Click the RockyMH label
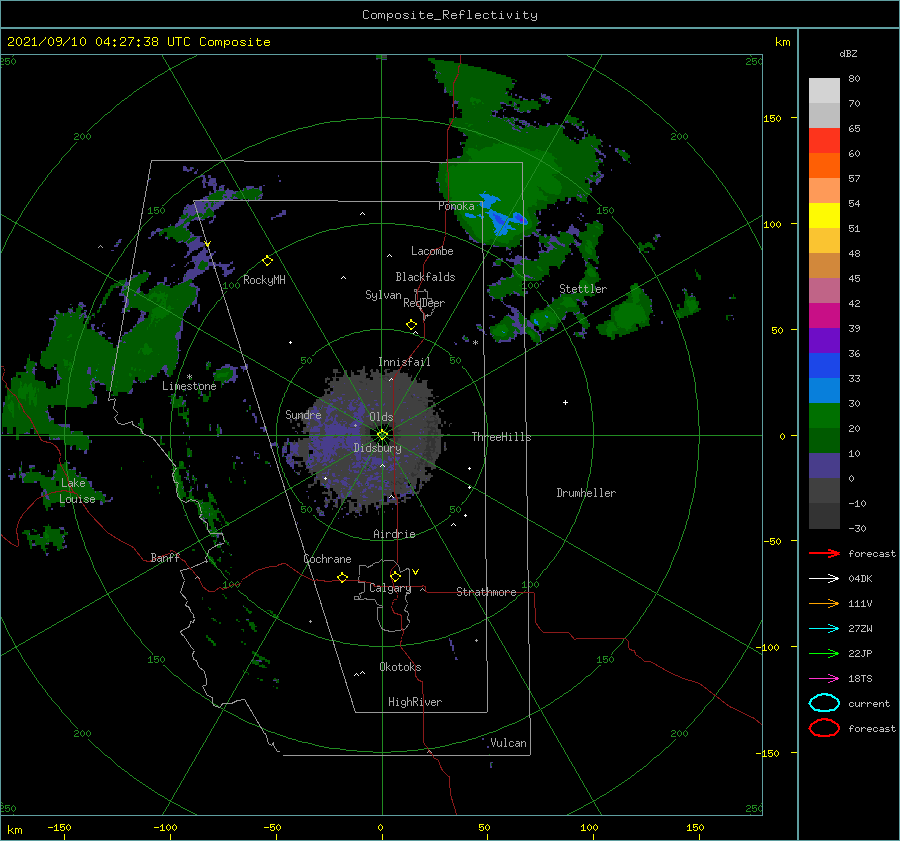Screen dimensions: 900x841 pos(264,280)
